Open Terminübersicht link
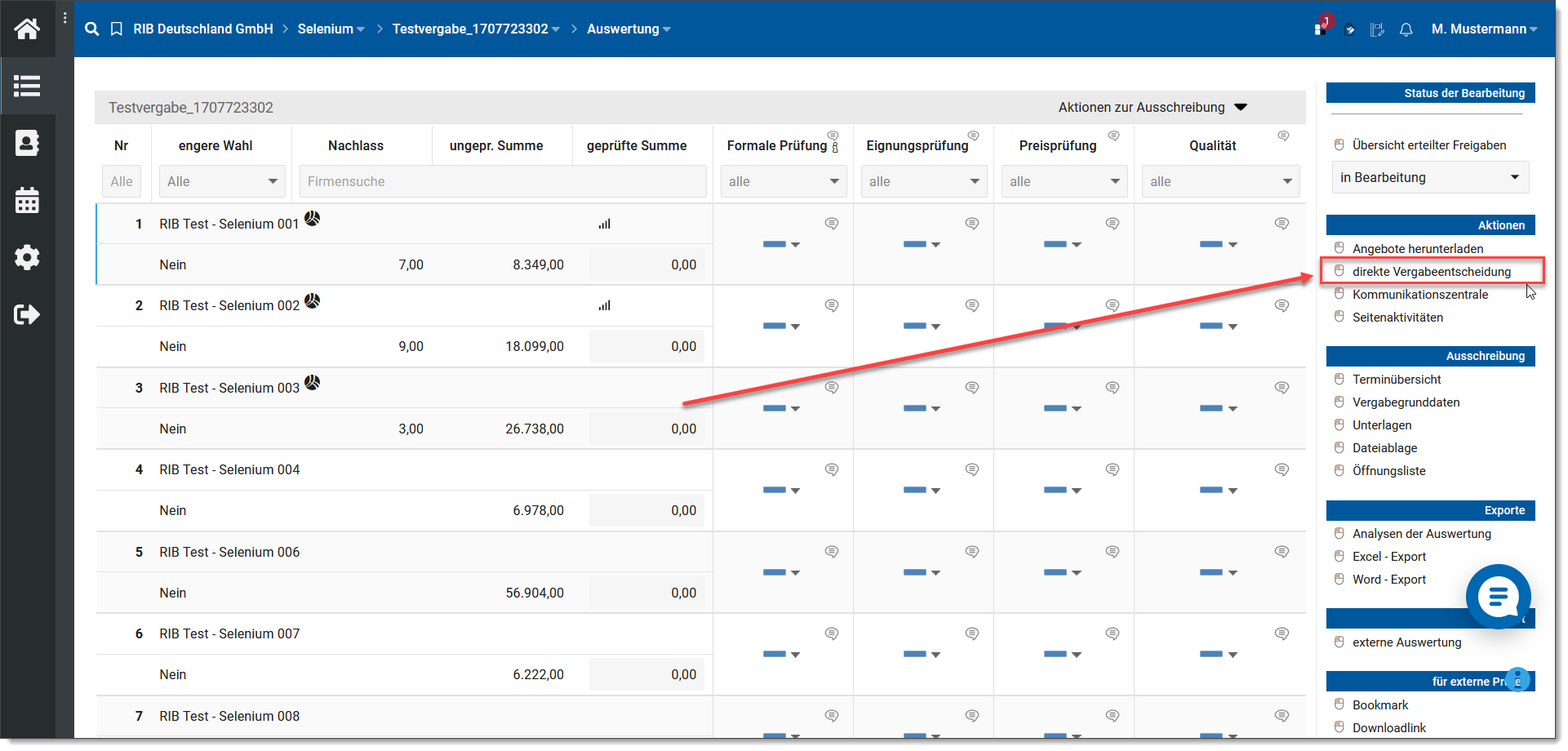 [x=1396, y=379]
